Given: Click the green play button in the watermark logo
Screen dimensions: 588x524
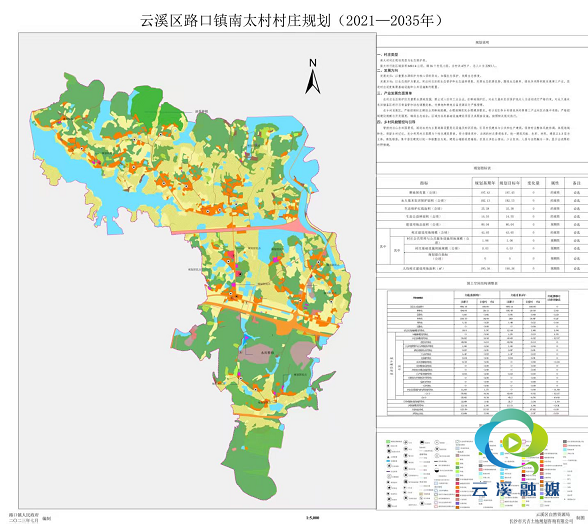Looking at the screenshot, I should coord(514,443).
